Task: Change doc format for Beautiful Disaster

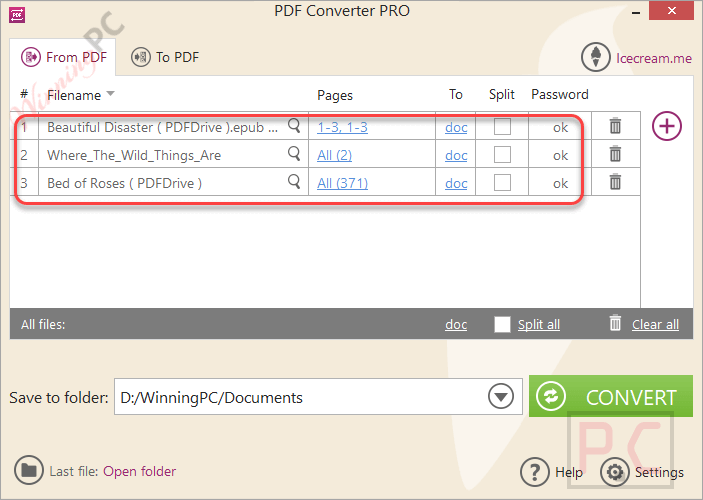Action: tap(456, 127)
